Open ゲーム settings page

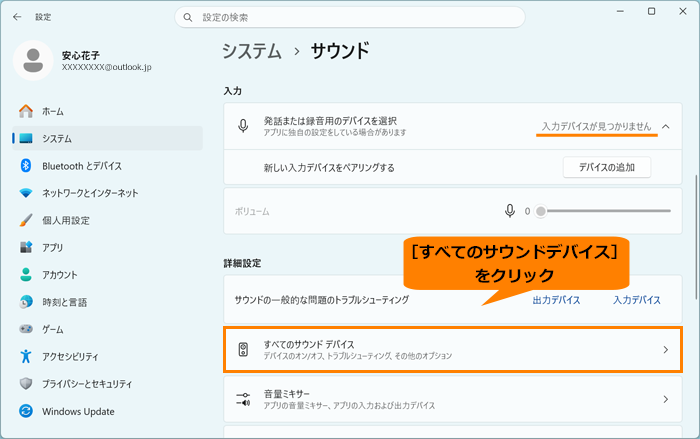point(107,329)
